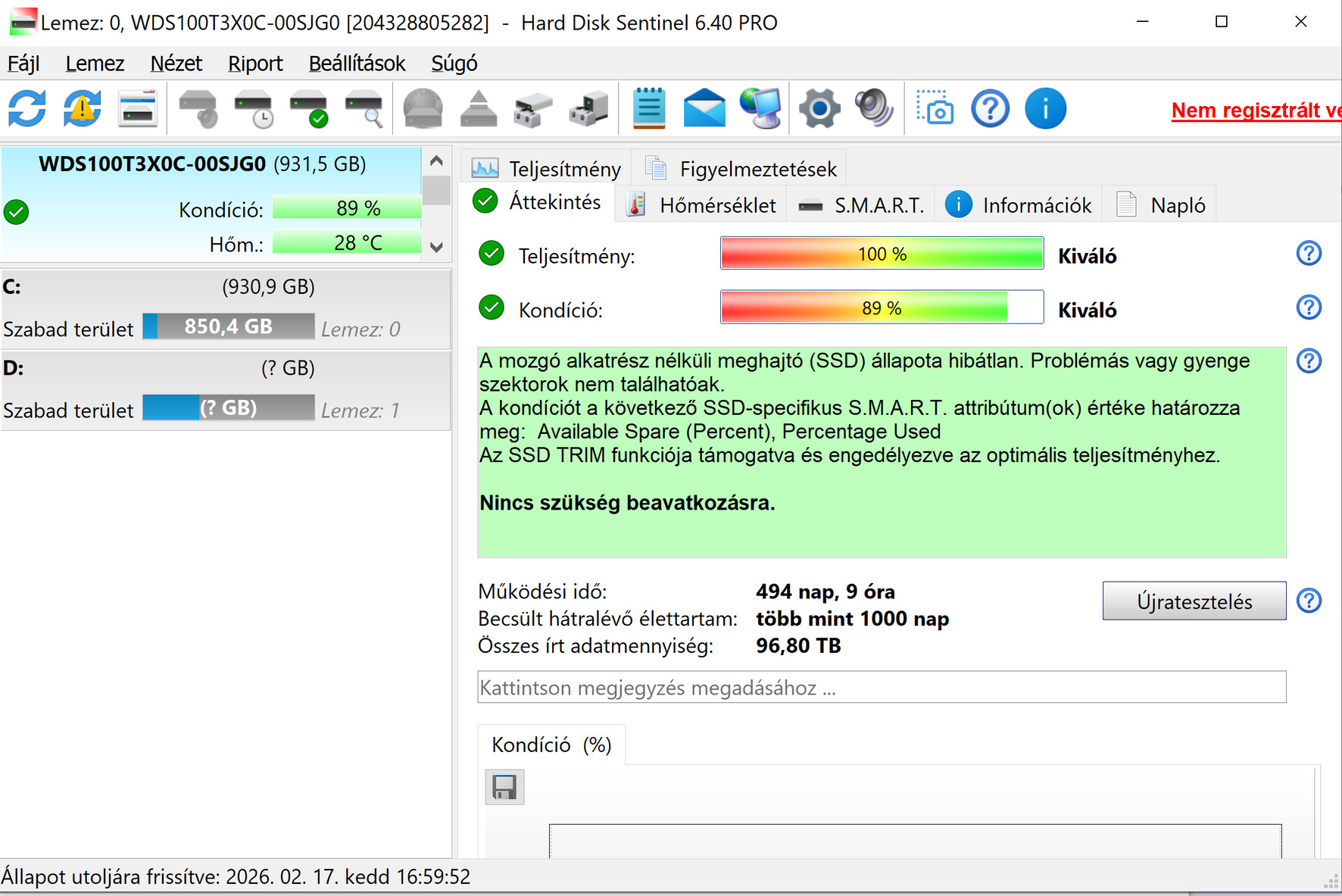Click the grey globe disk toolbar icon
The image size is (1342, 896).
423,108
